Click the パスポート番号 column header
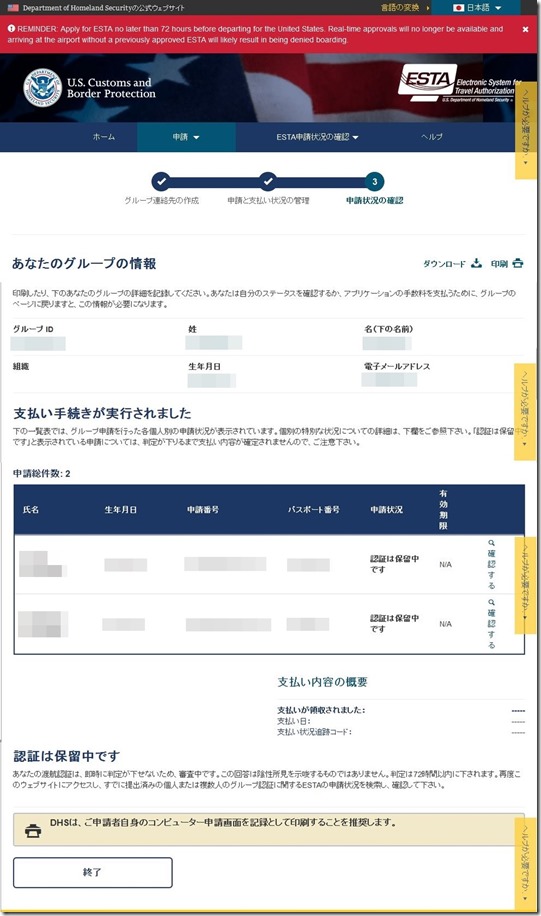This screenshot has height=916, width=541. pyautogui.click(x=314, y=509)
